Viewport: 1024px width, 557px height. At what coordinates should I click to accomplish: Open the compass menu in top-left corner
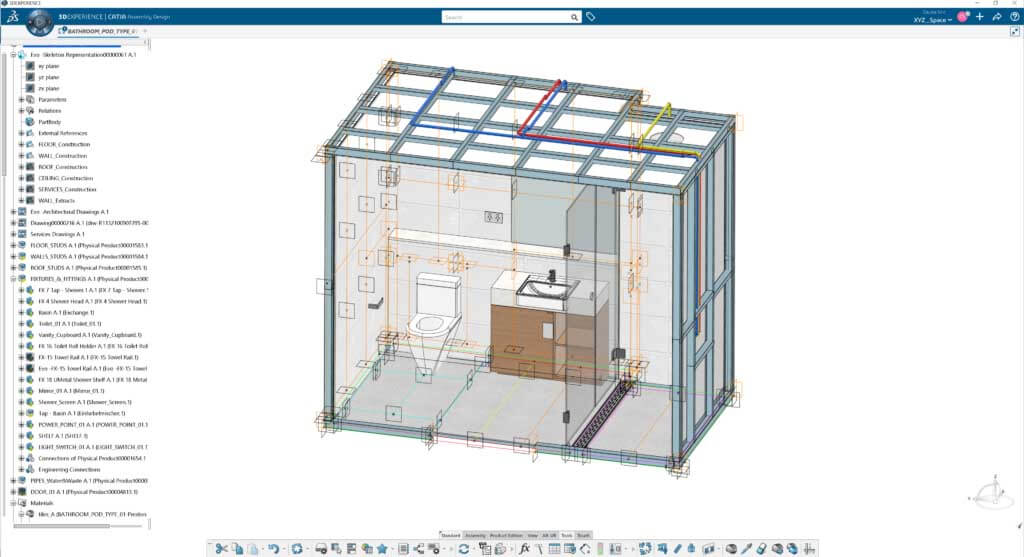pyautogui.click(x=39, y=21)
